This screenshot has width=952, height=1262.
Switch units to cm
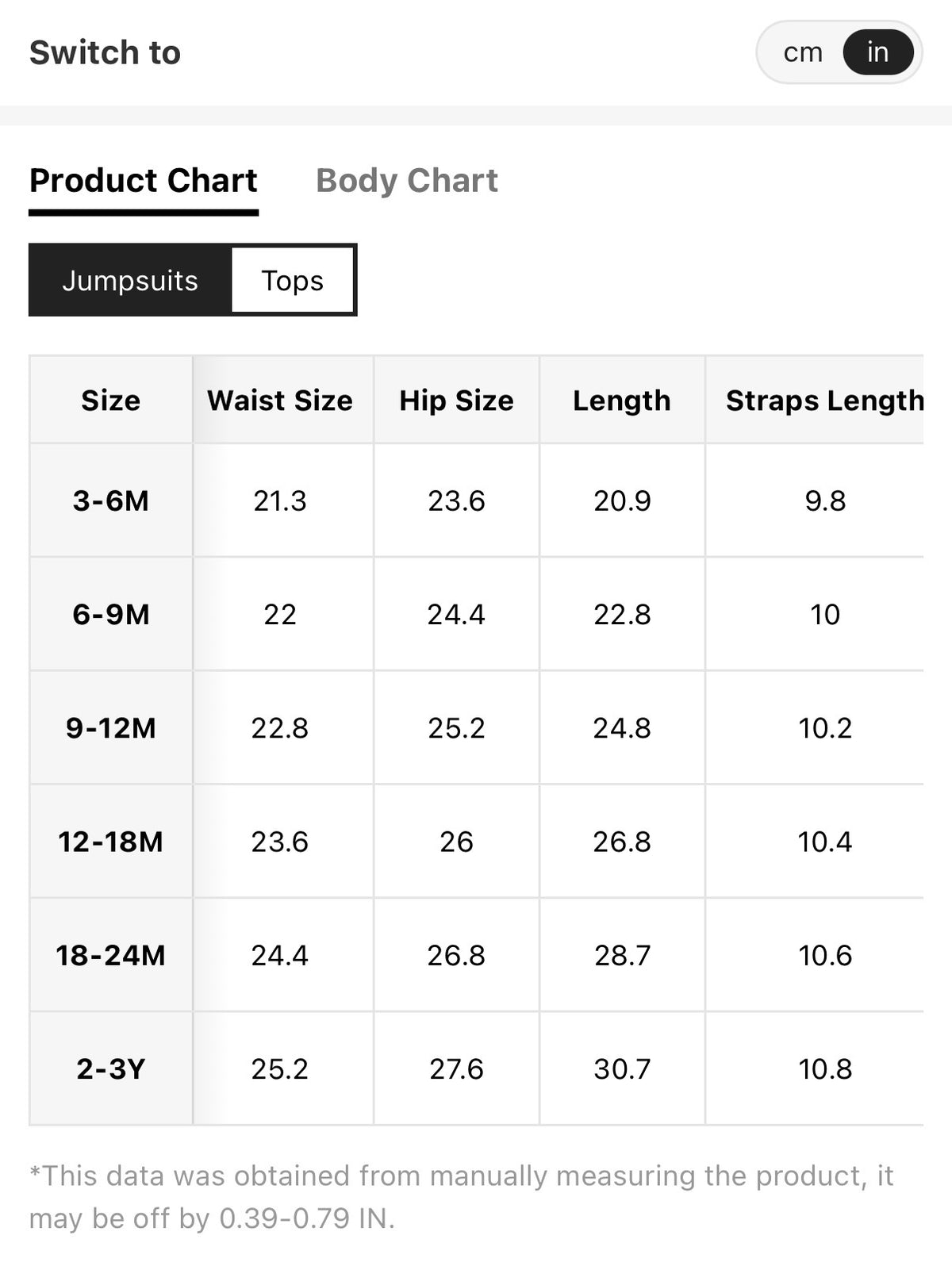[803, 52]
